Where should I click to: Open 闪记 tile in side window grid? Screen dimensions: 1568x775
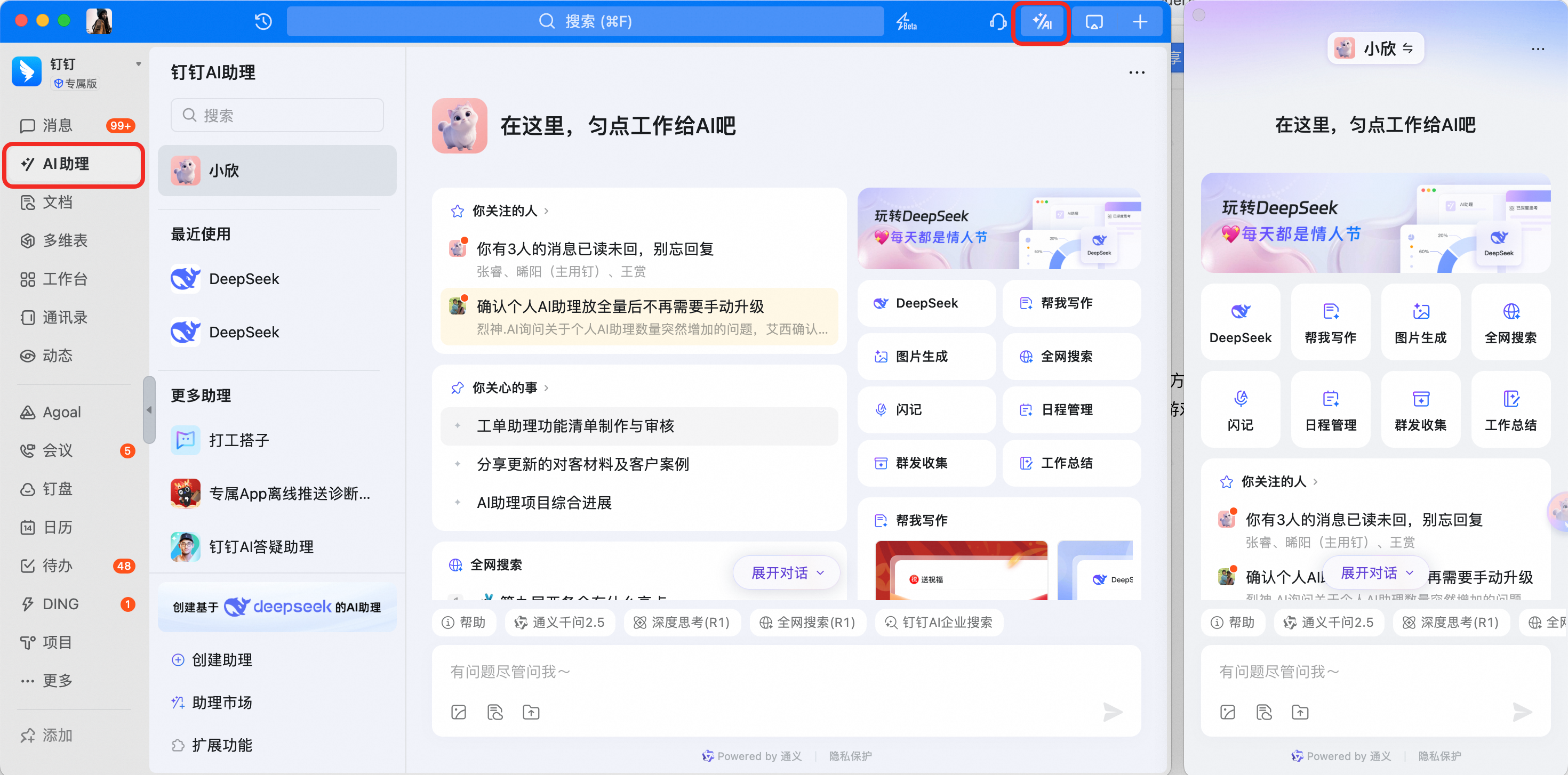(x=1241, y=409)
